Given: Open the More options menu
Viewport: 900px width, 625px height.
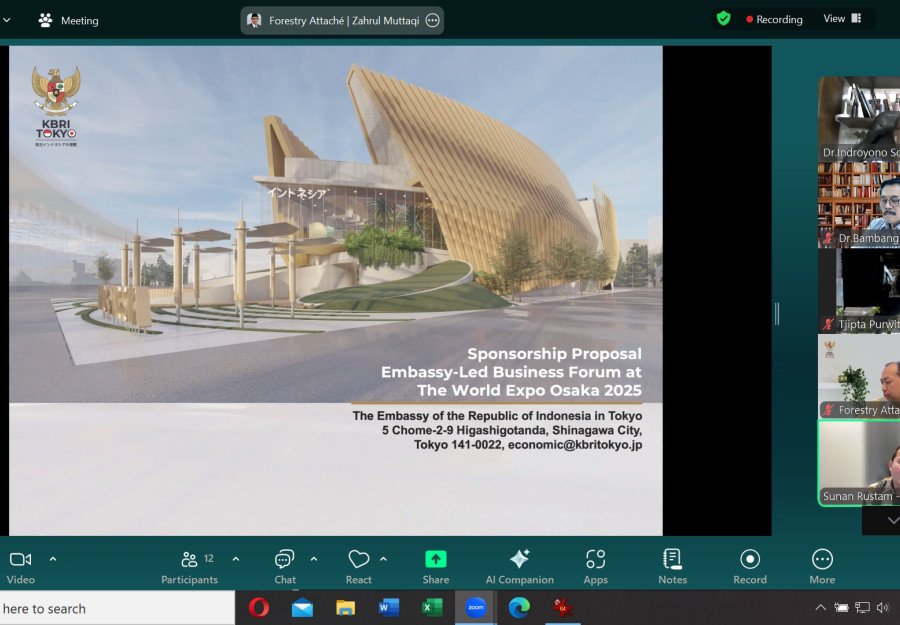Looking at the screenshot, I should [x=822, y=566].
